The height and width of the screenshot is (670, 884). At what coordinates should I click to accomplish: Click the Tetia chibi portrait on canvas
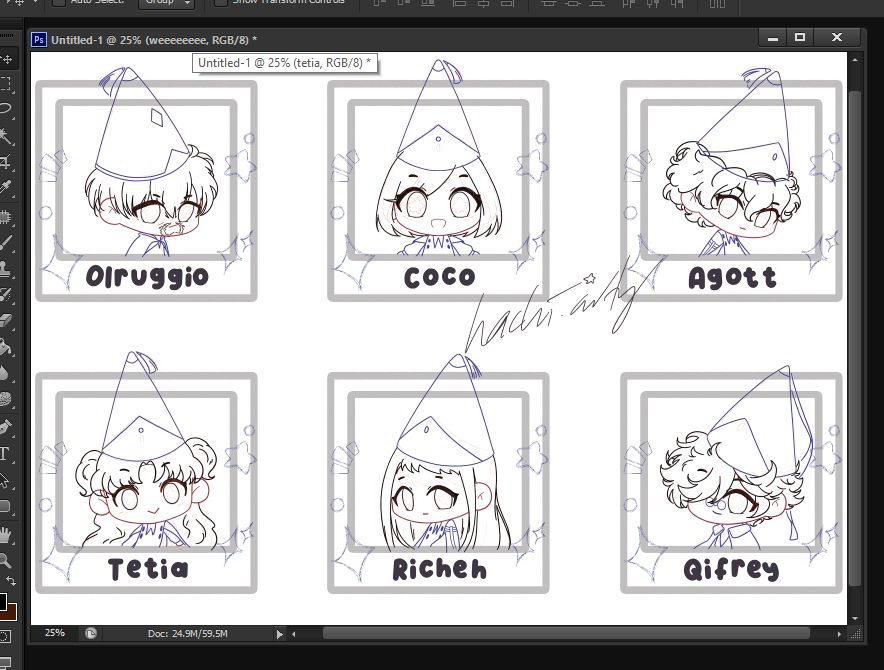click(148, 451)
